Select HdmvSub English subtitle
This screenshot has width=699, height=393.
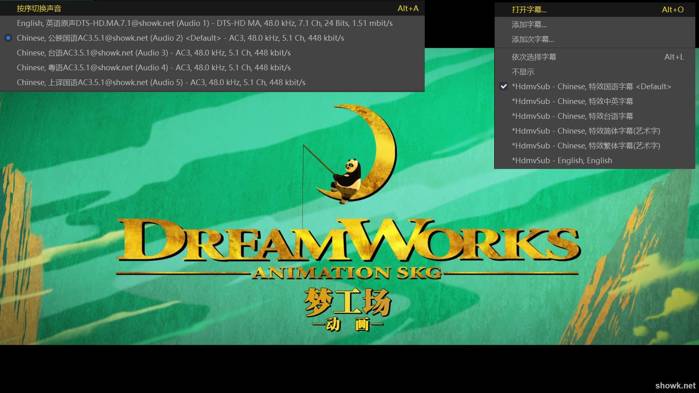(594, 160)
